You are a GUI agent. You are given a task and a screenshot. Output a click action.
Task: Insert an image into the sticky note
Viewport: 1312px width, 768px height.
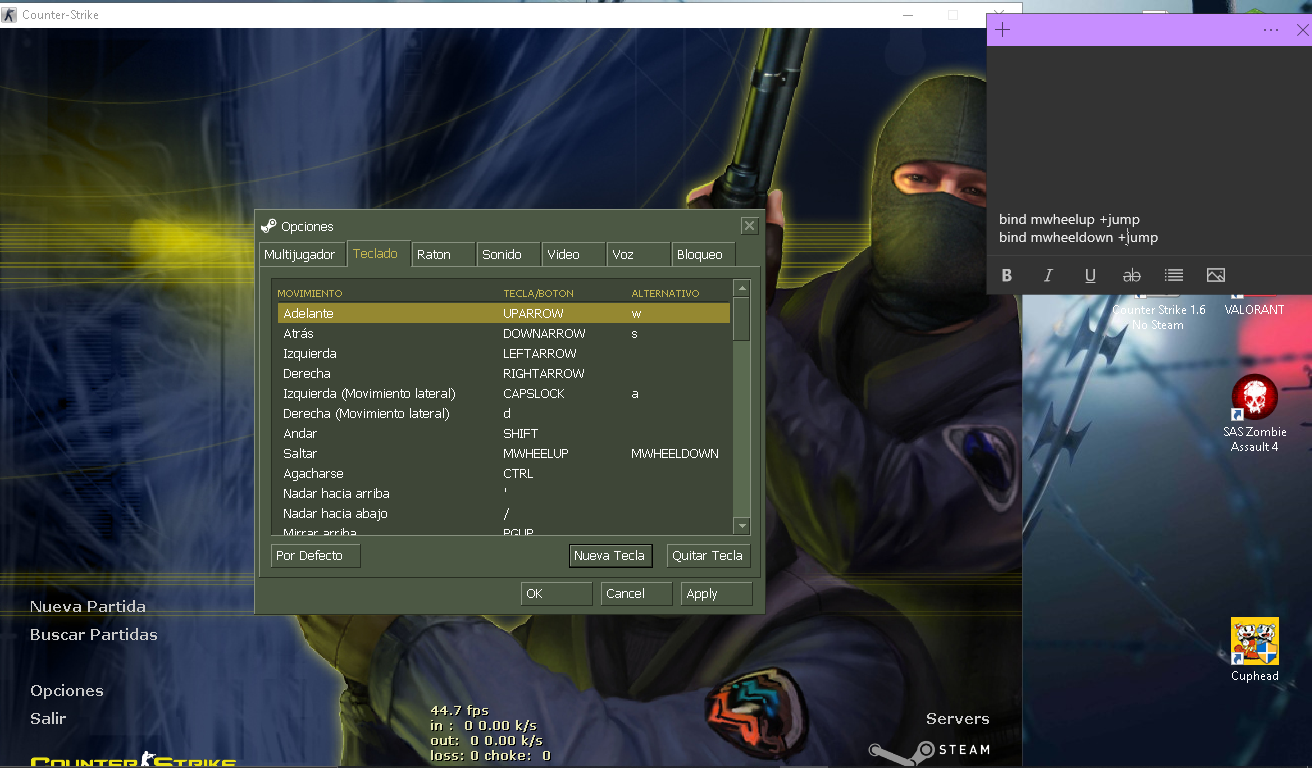(1216, 275)
